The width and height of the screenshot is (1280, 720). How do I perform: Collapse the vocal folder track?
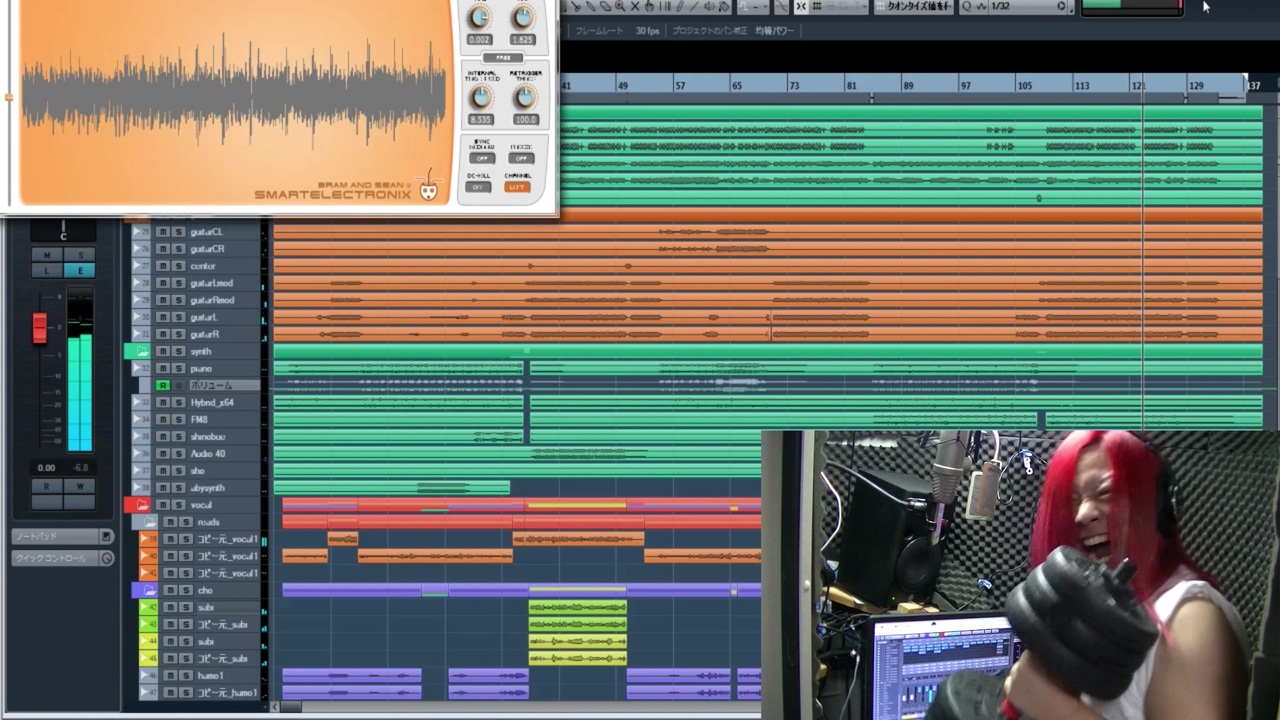pos(141,505)
